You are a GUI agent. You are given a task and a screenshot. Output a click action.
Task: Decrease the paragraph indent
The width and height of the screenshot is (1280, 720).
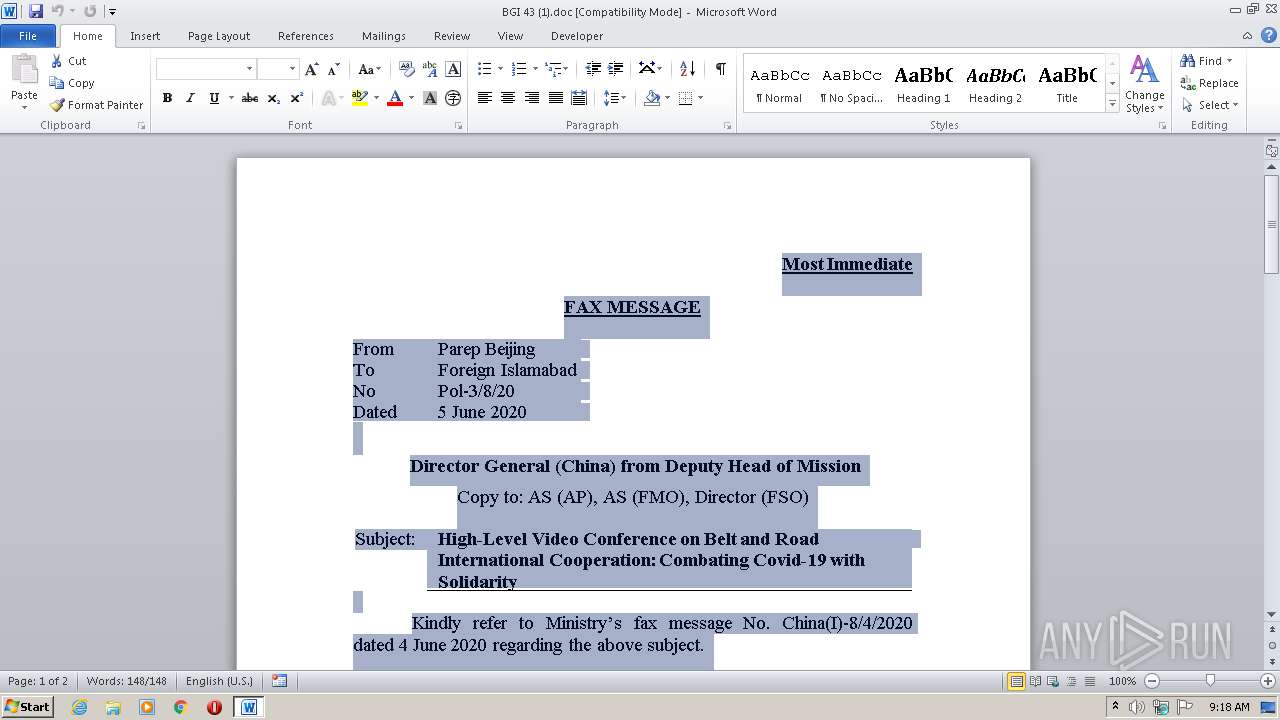pyautogui.click(x=593, y=69)
